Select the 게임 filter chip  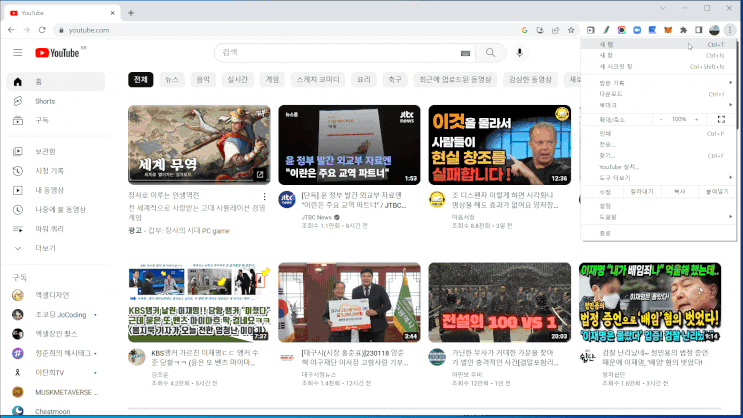pyautogui.click(x=272, y=80)
